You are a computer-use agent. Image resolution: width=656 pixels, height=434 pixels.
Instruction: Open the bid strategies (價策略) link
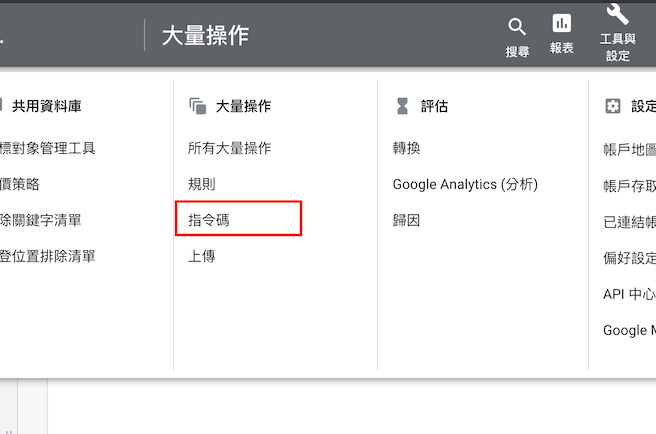[20, 184]
